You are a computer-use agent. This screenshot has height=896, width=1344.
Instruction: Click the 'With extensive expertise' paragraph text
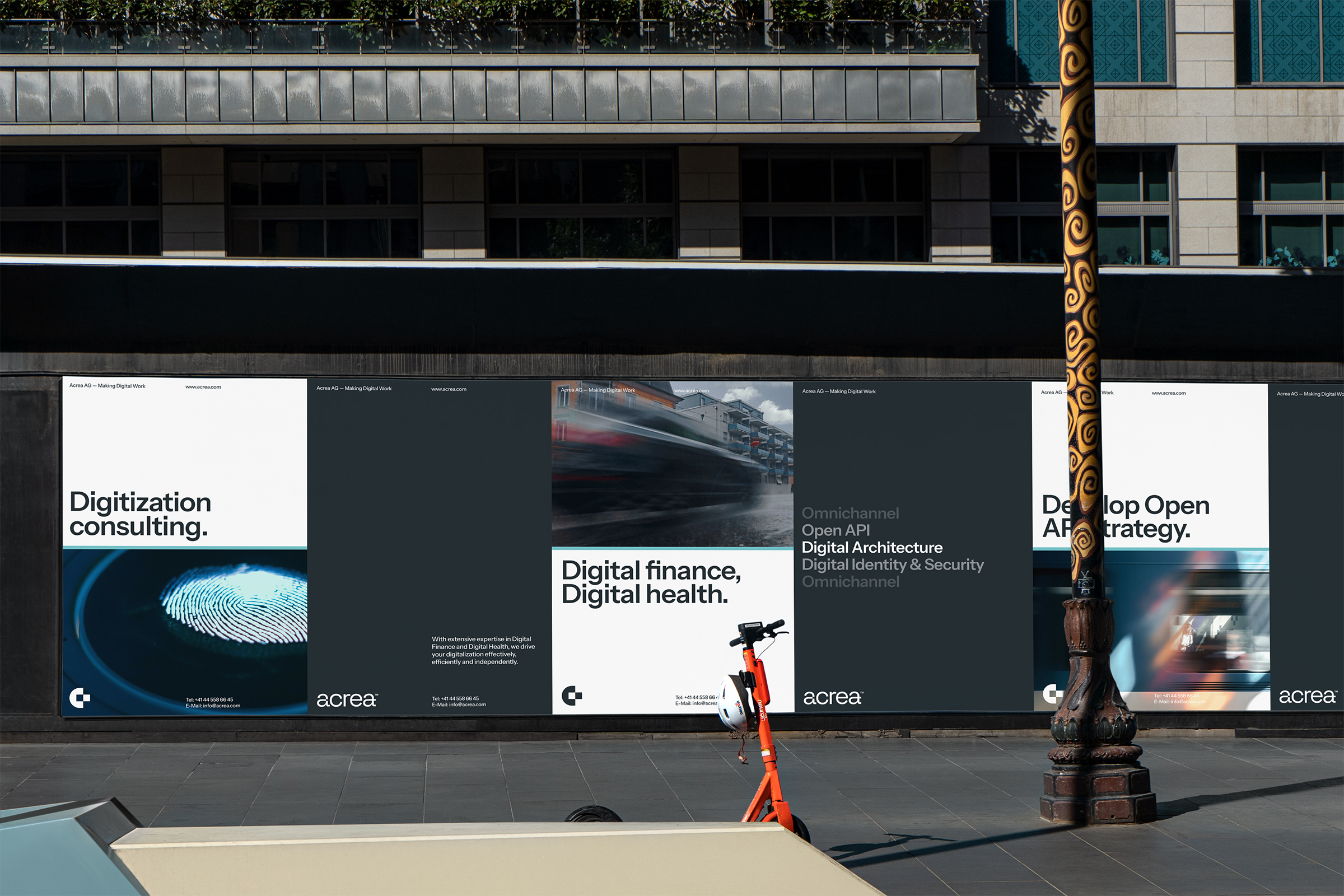click(x=483, y=650)
